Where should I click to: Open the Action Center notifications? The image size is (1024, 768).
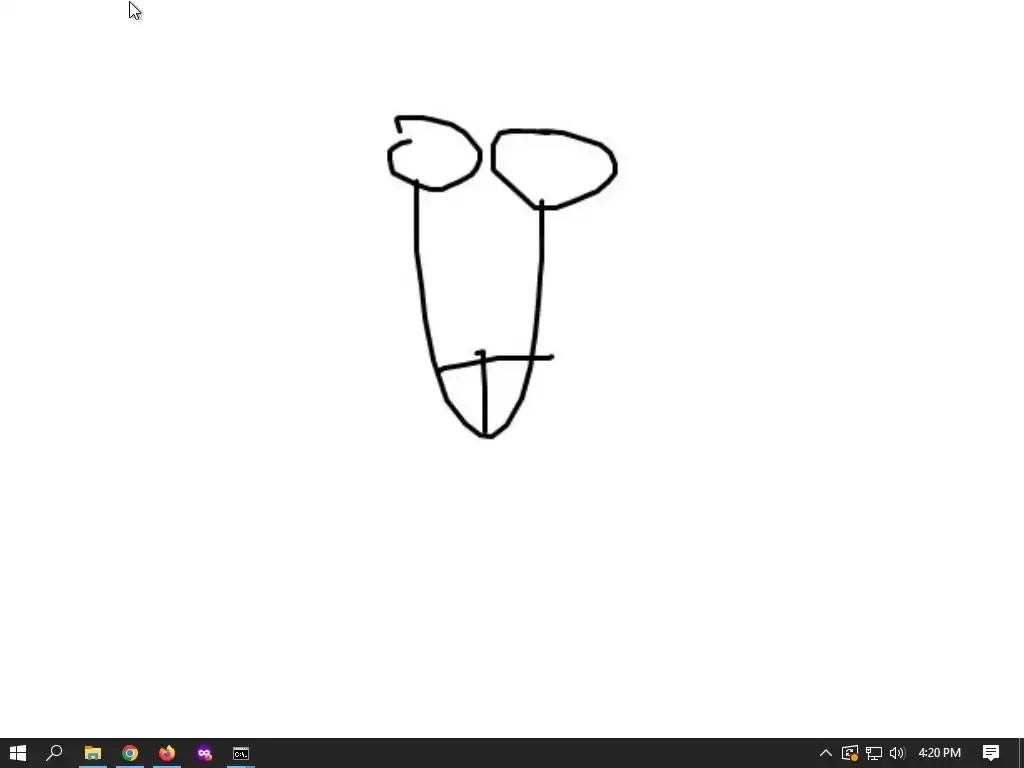coord(991,753)
